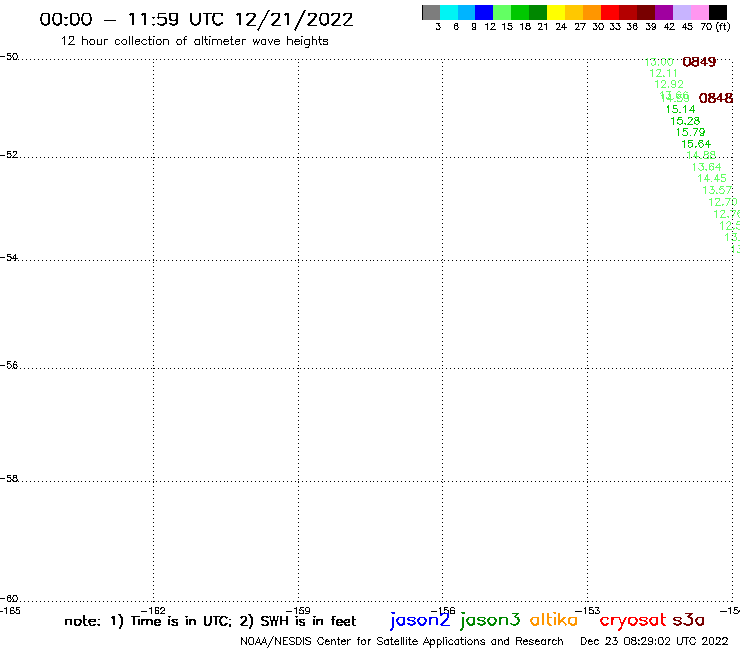The width and height of the screenshot is (740, 650).
Task: Click the longitude label '-165'
Action: 10,611
